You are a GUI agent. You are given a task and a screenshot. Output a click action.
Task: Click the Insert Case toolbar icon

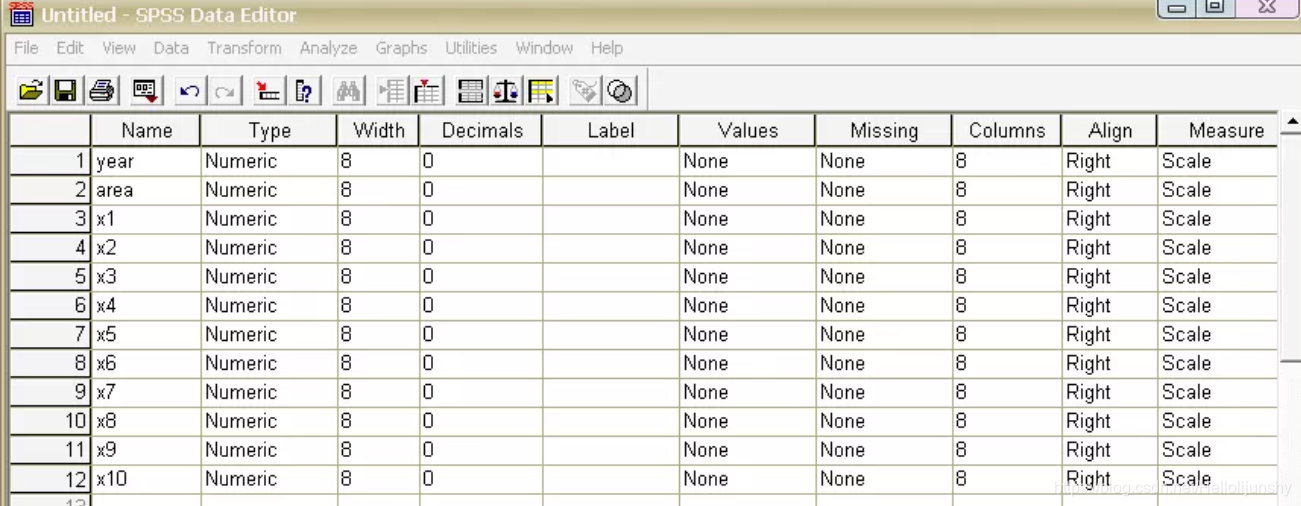point(391,92)
